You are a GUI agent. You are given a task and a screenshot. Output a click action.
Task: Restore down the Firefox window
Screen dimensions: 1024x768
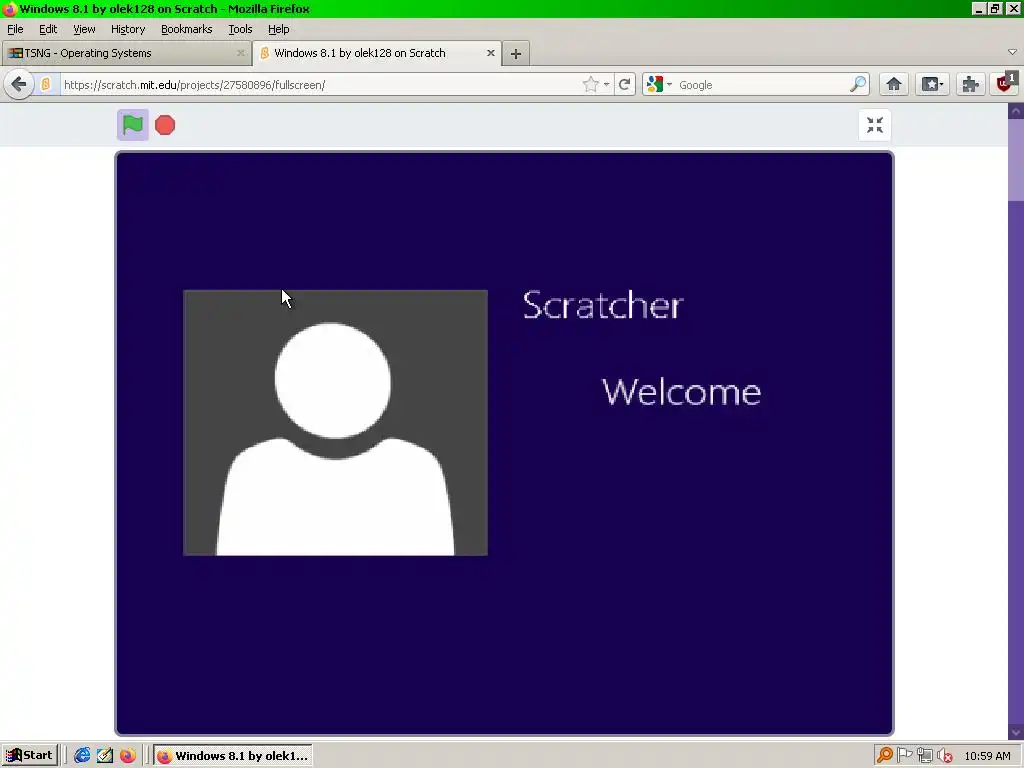(x=995, y=8)
